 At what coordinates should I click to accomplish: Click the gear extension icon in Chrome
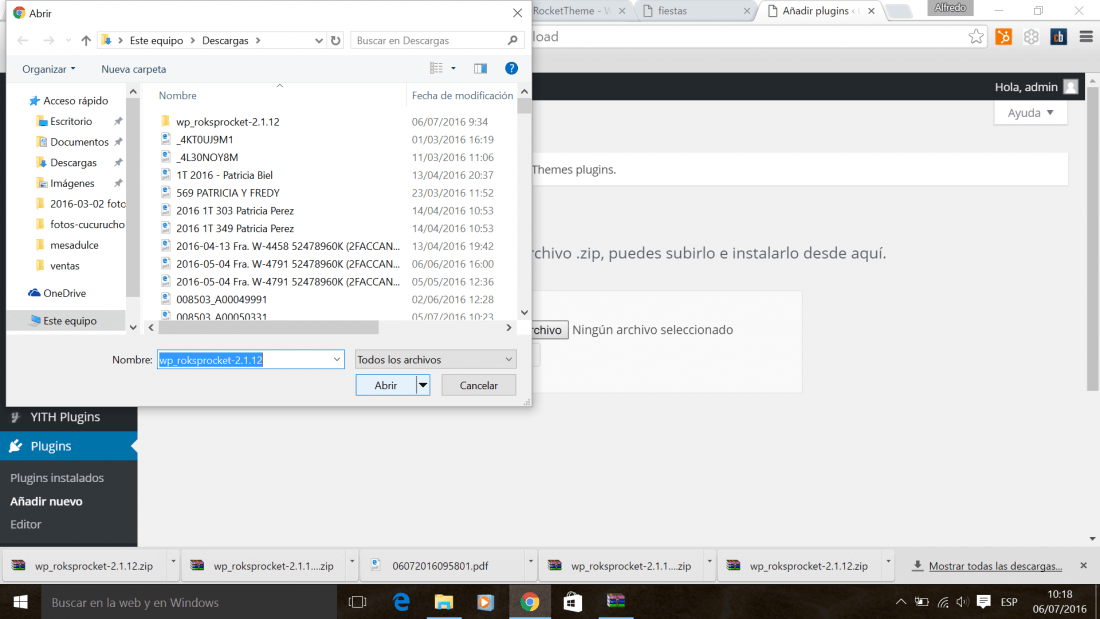[x=1031, y=36]
